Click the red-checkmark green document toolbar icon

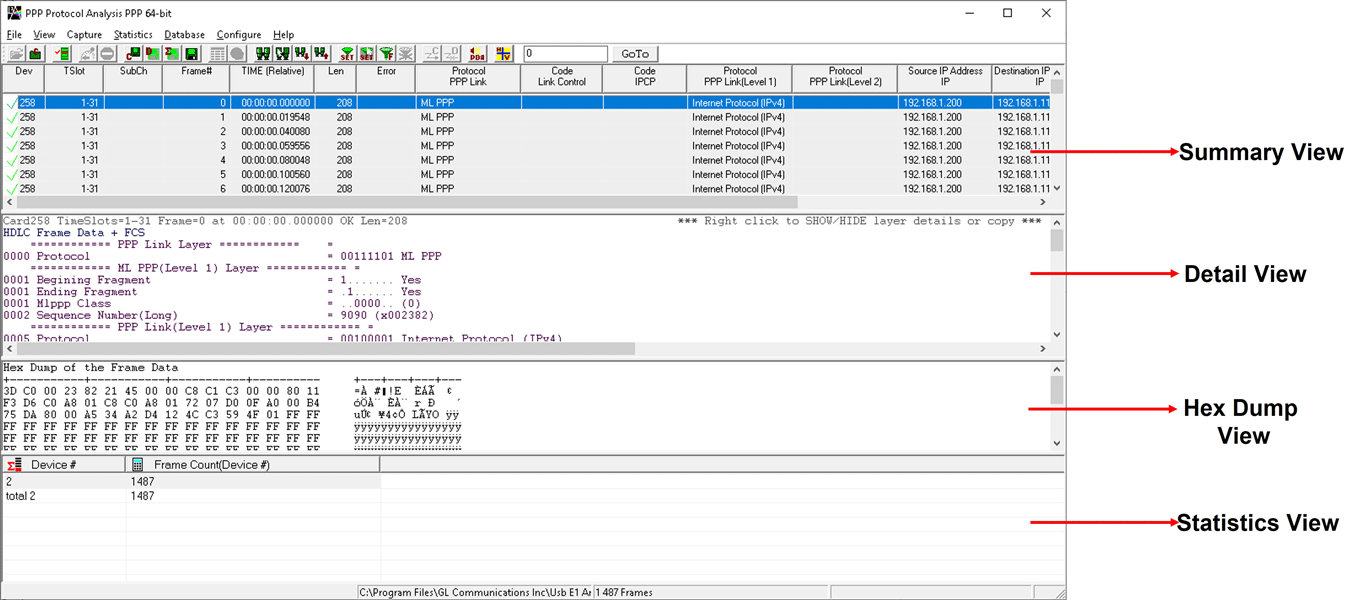tap(62, 53)
